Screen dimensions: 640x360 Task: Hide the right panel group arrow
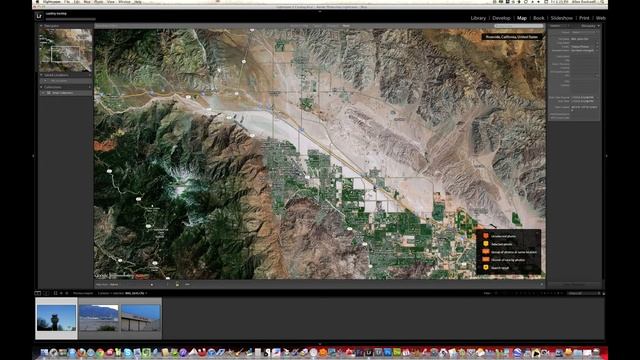[x=607, y=156]
